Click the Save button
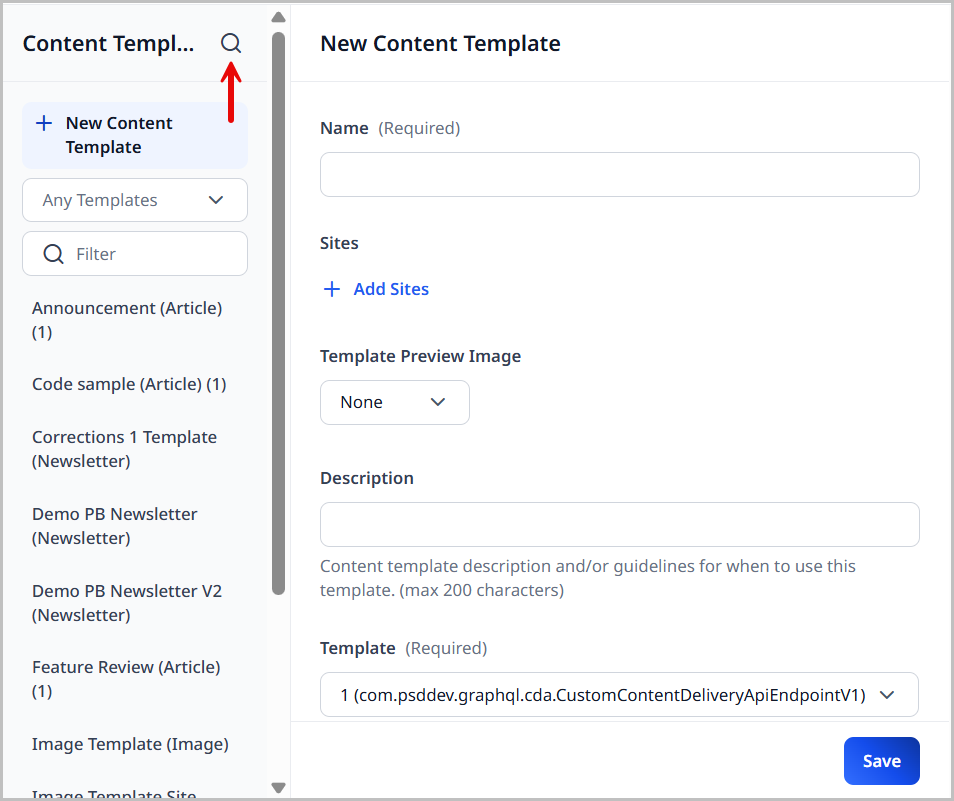 tap(881, 760)
